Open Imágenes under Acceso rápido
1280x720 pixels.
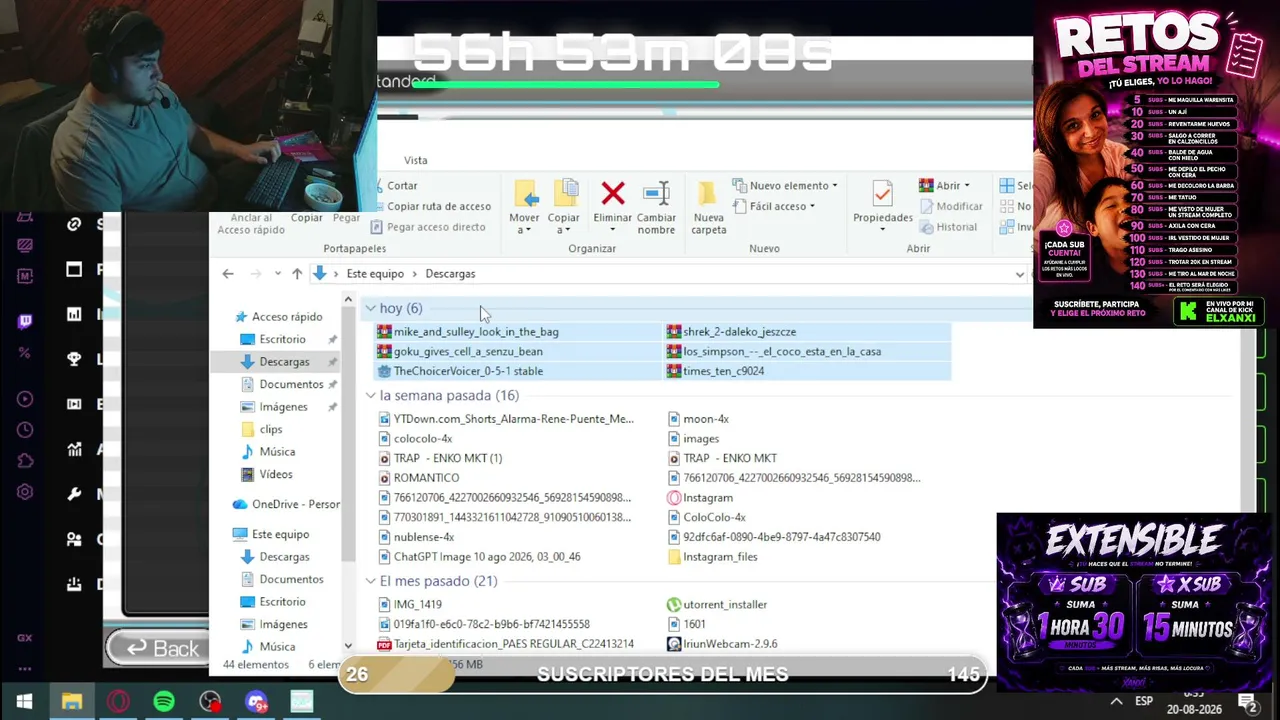[x=275, y=408]
